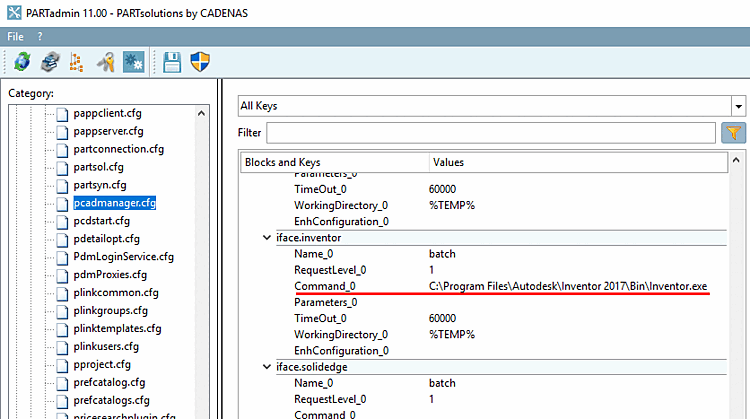Select pappclient.cfg in the category tree
Viewport: 750px width, 419px height.
(x=108, y=113)
